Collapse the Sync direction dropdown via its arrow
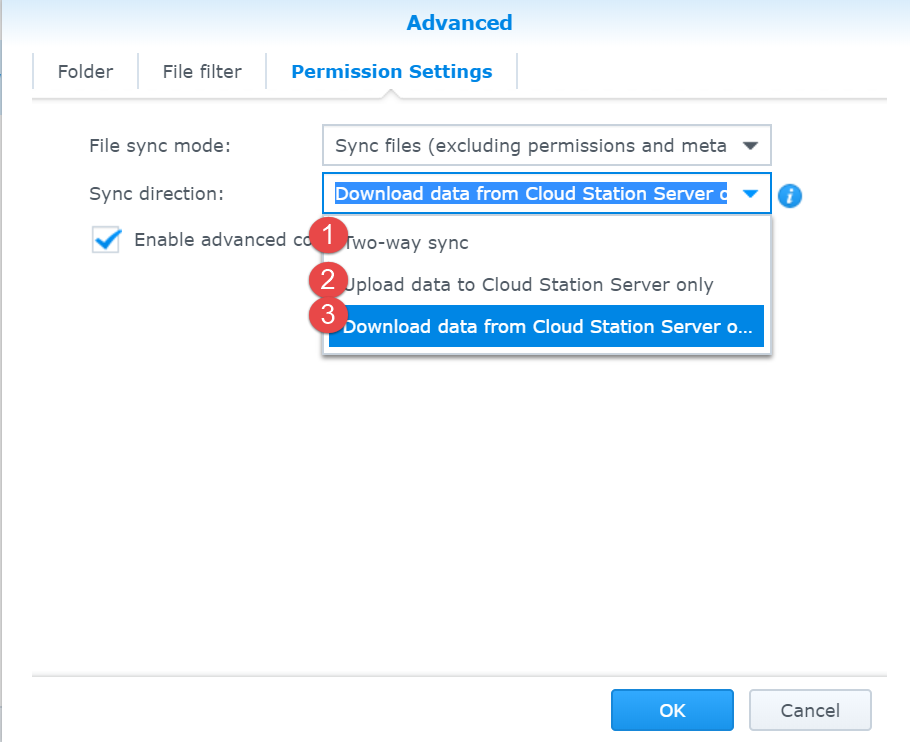The image size is (910, 742). tap(750, 194)
